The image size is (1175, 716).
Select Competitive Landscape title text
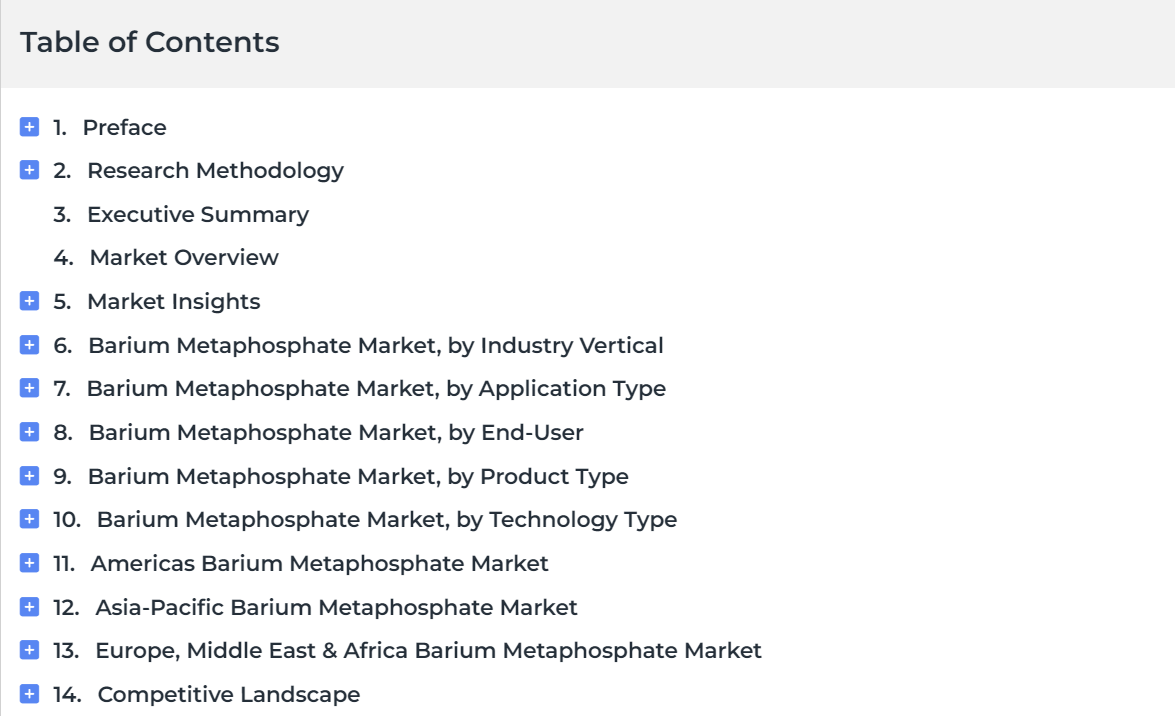229,695
